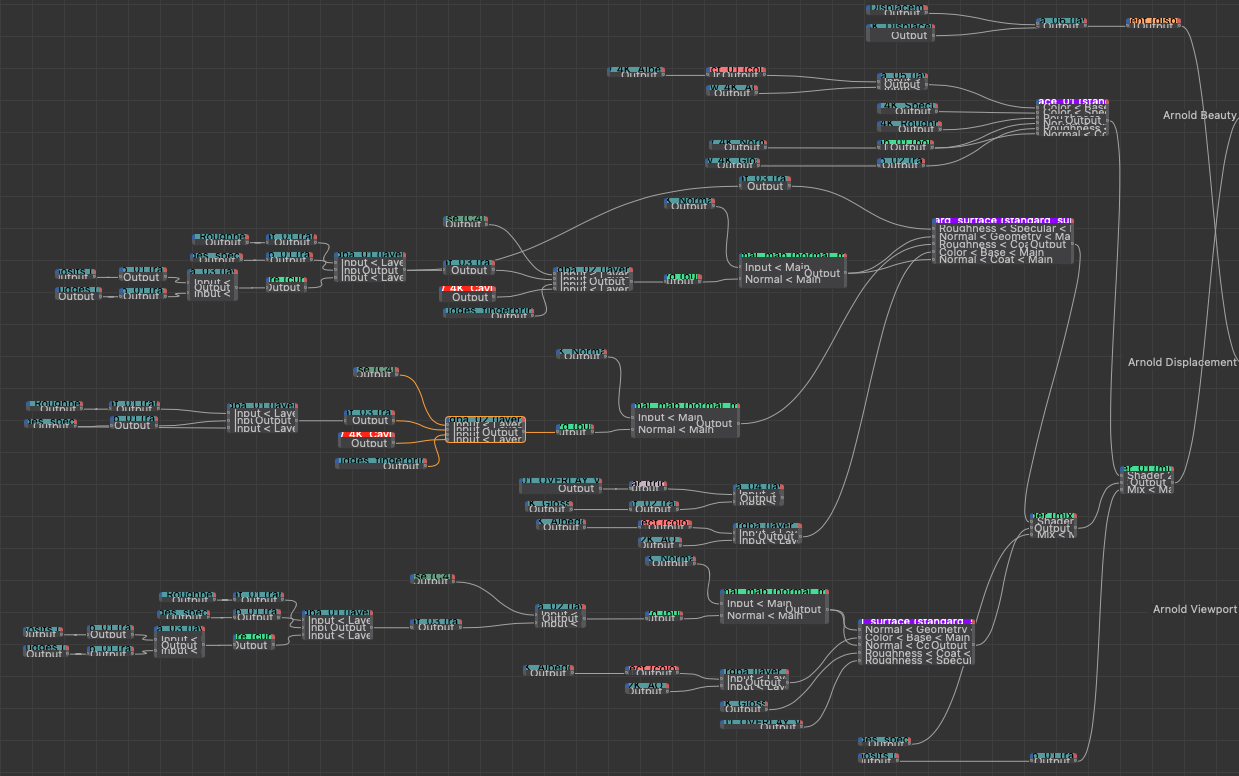Select the topmost purple standard surface node header
1239x776 pixels.
[x=1073, y=102]
